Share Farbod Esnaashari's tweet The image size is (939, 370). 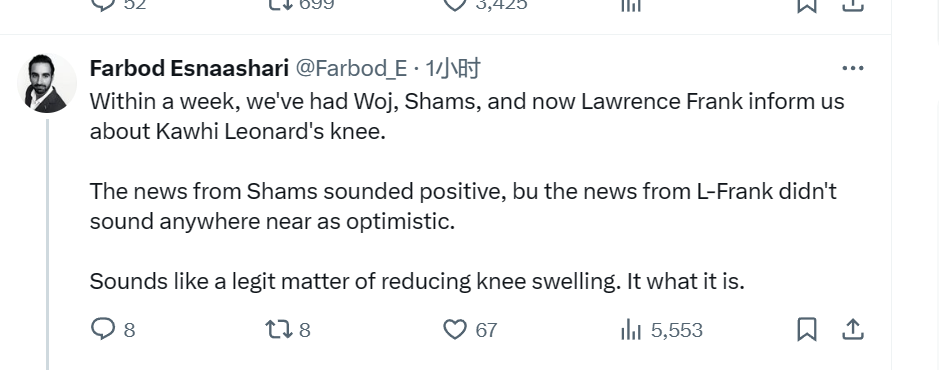(x=852, y=329)
